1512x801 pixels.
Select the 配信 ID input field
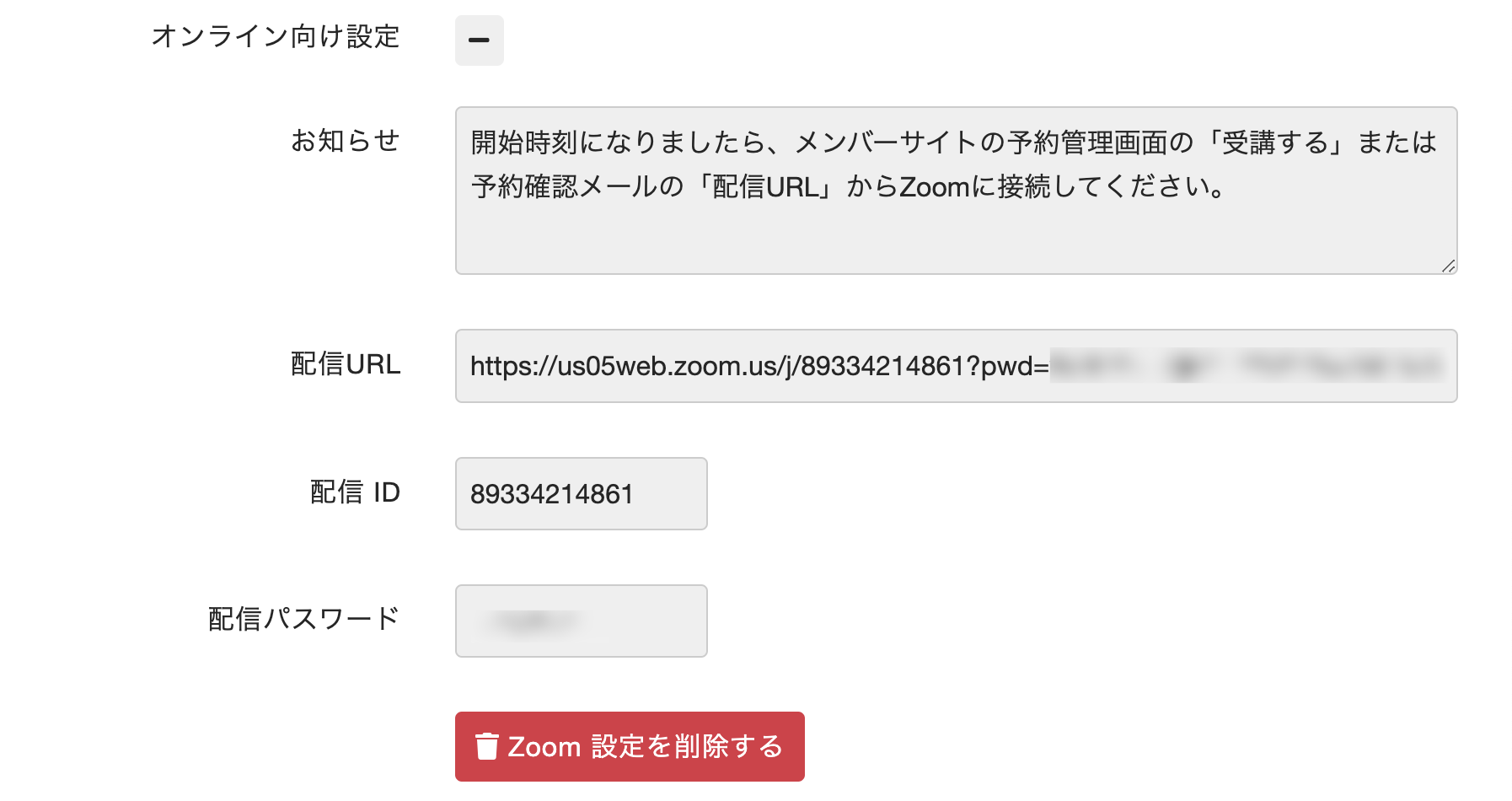tap(581, 493)
